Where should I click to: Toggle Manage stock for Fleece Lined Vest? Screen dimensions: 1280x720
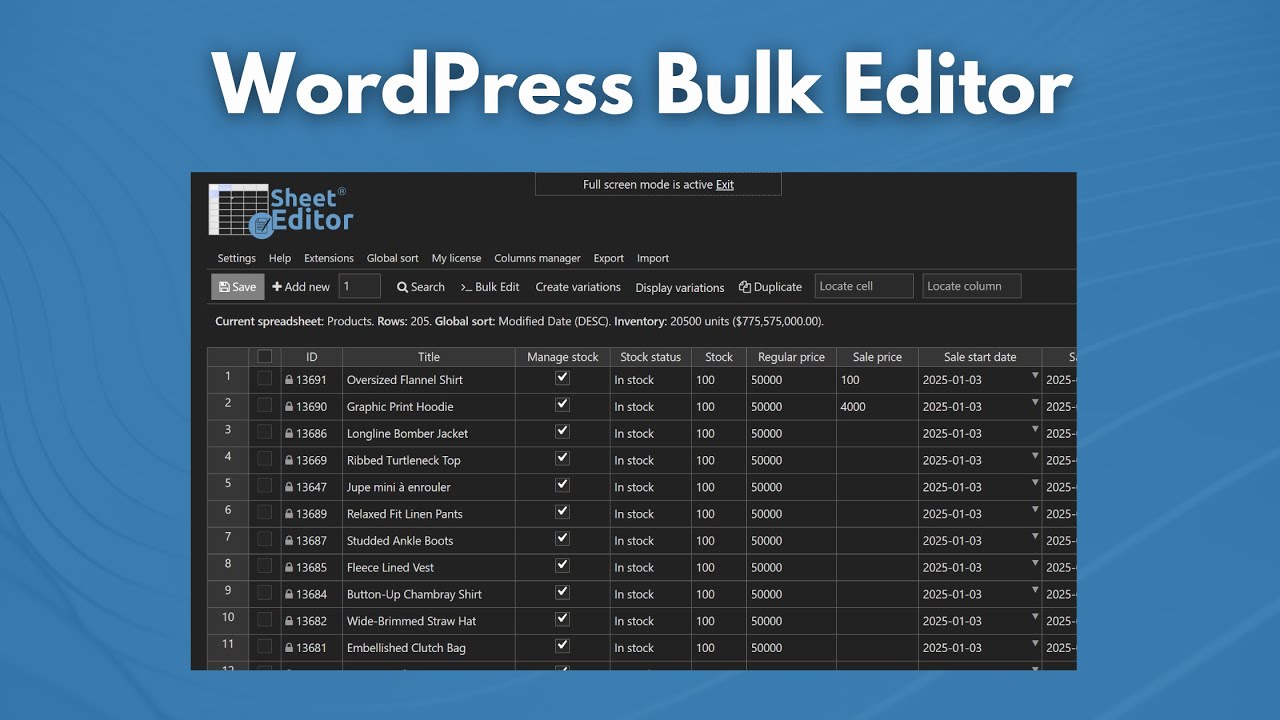[x=562, y=565]
